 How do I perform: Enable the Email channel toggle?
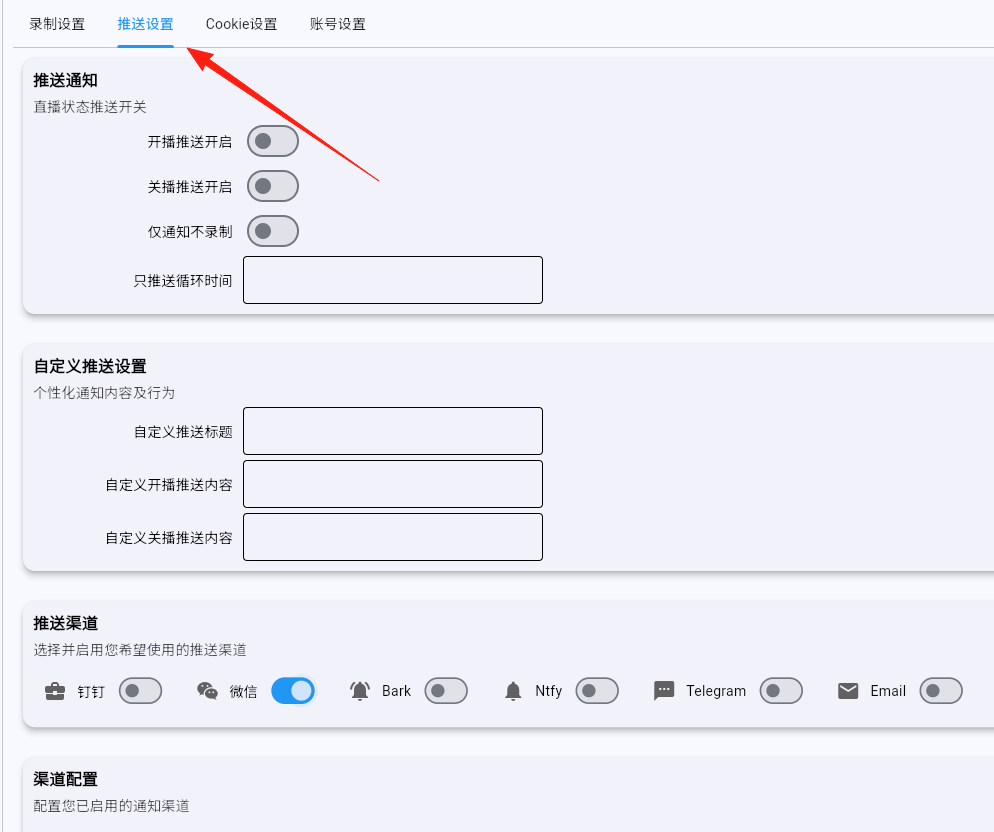pyautogui.click(x=941, y=691)
